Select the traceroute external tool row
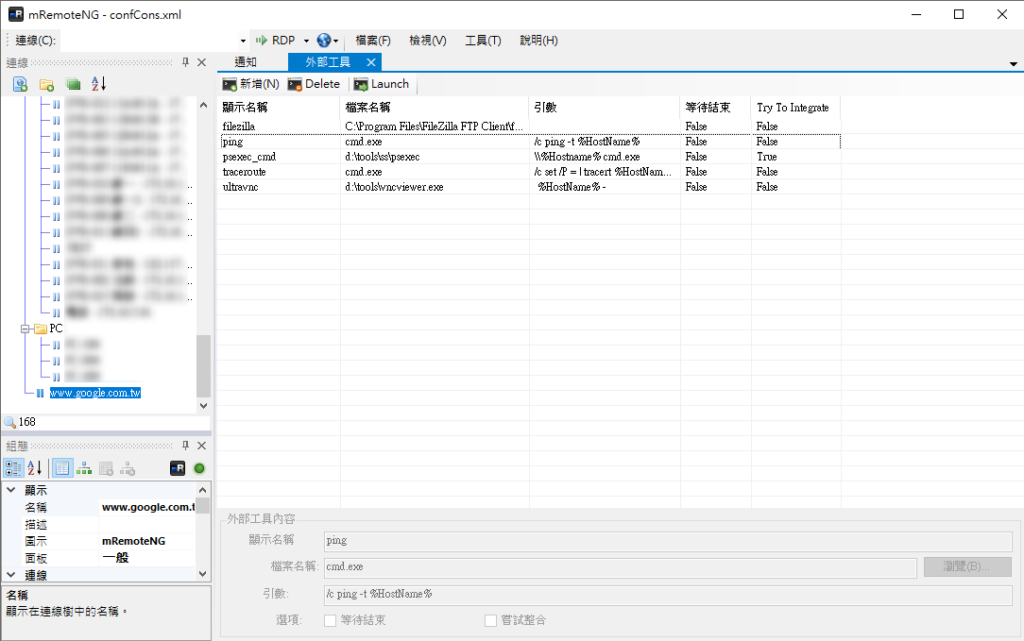Screen dimensions: 1024x641 coord(528,172)
